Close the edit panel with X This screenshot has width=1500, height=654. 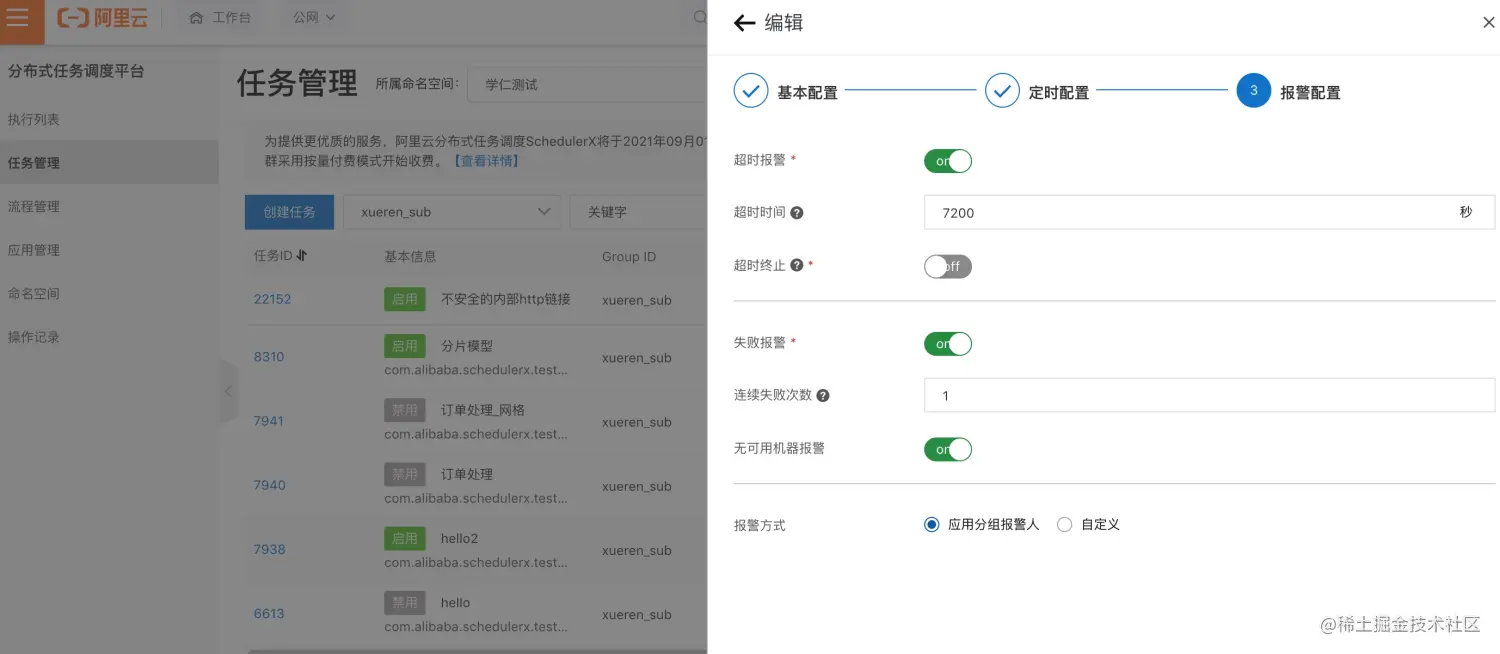(1488, 23)
